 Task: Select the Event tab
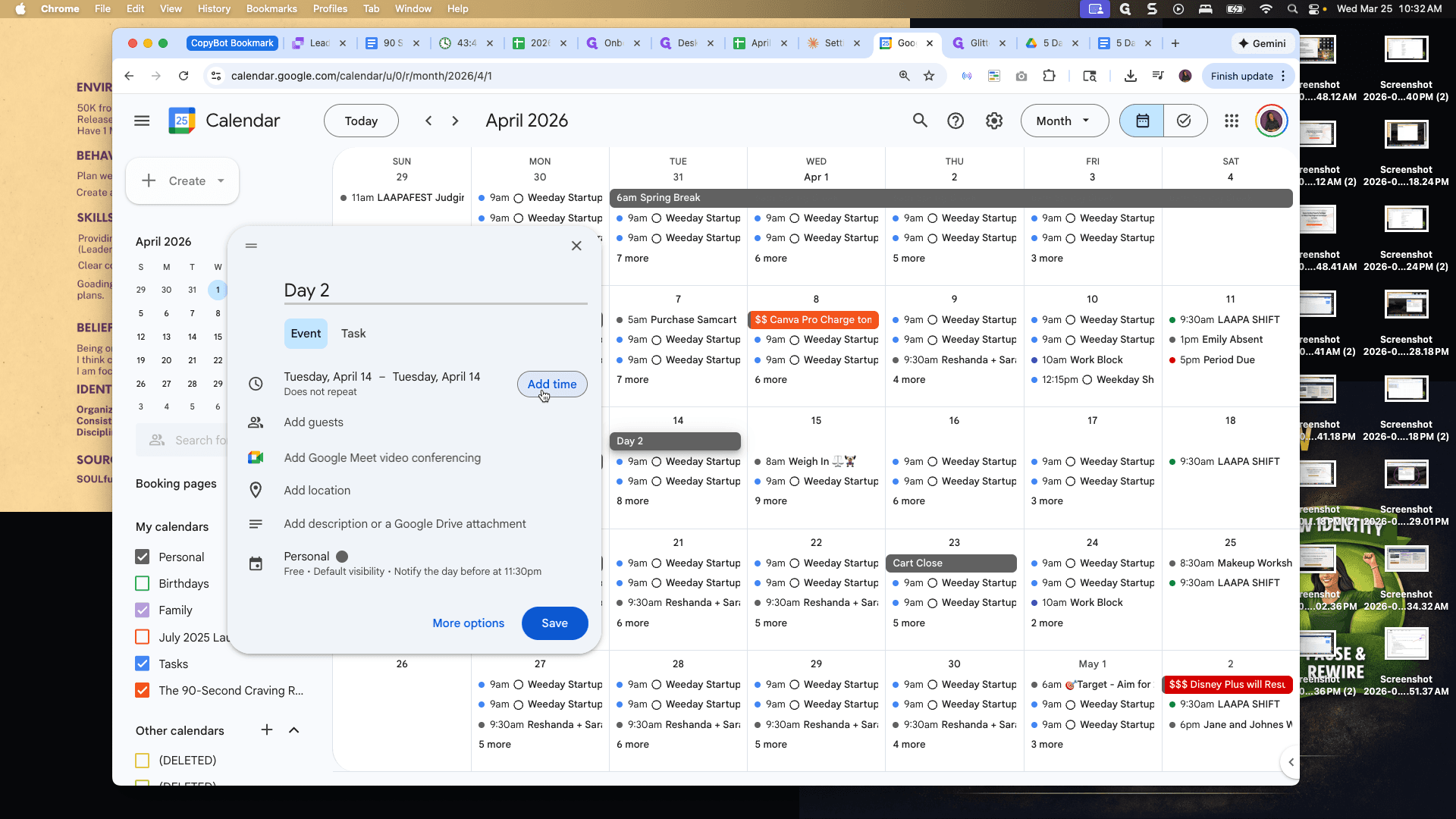click(306, 334)
